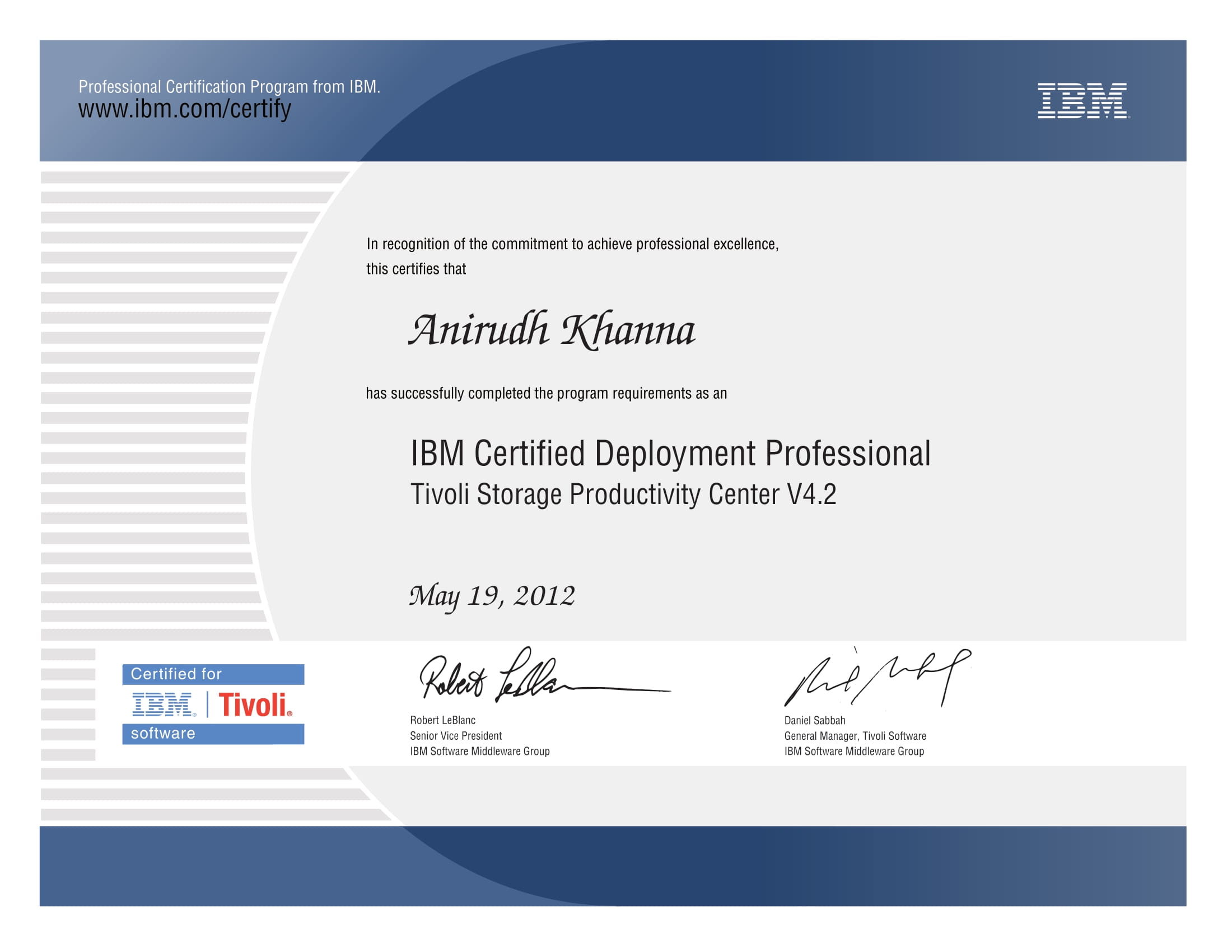Click the date May 19, 2012
This screenshot has width=1232, height=952.
coord(491,597)
